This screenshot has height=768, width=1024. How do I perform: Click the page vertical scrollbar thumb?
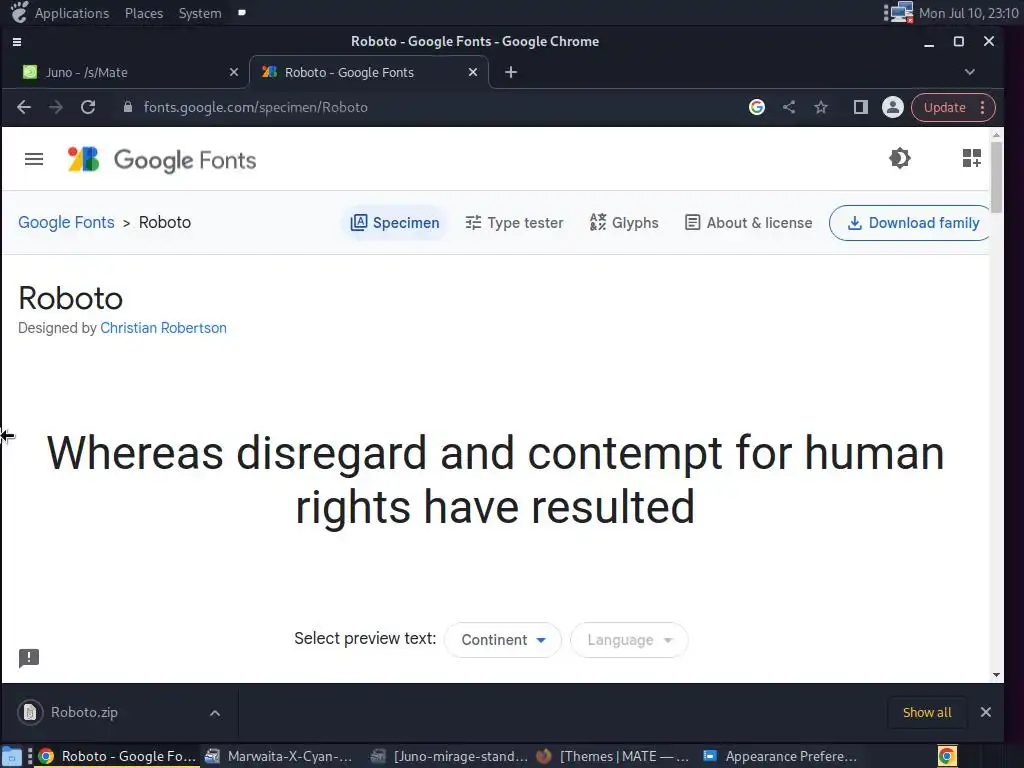coord(995,176)
